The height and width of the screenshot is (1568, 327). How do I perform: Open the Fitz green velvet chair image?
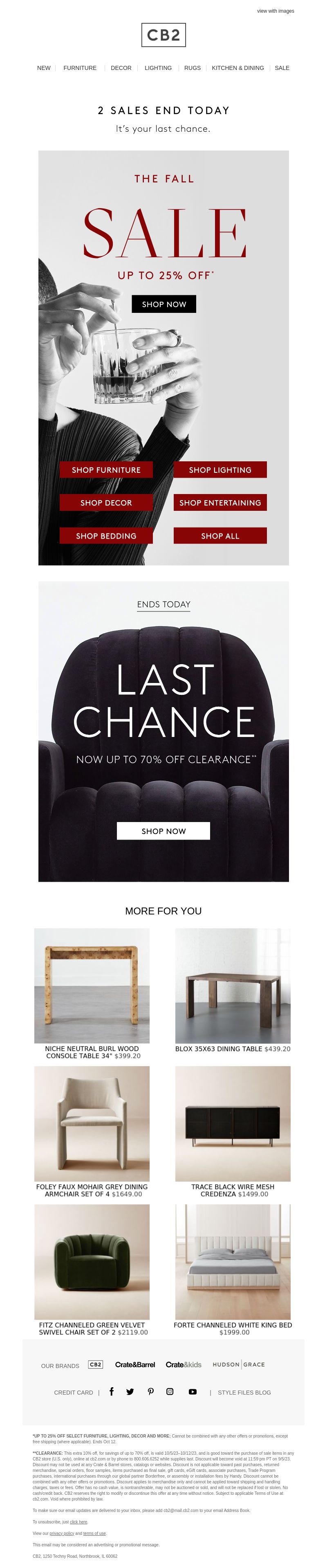point(92,1262)
